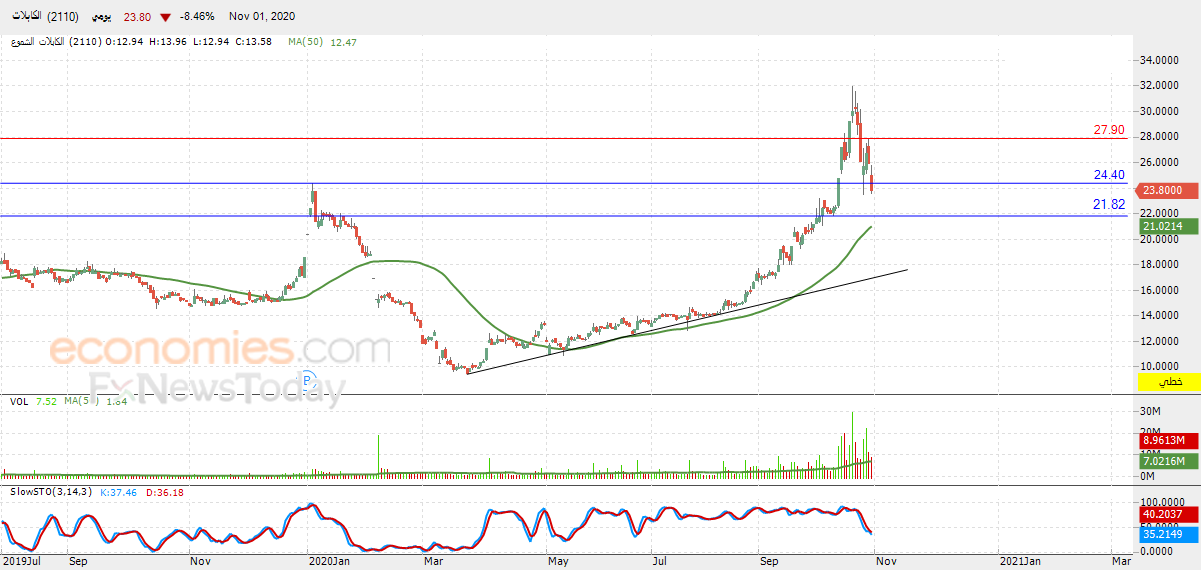Viewport: 1201px width, 570px height.
Task: Select the blue 21.82 support level label
Action: pyautogui.click(x=1109, y=205)
